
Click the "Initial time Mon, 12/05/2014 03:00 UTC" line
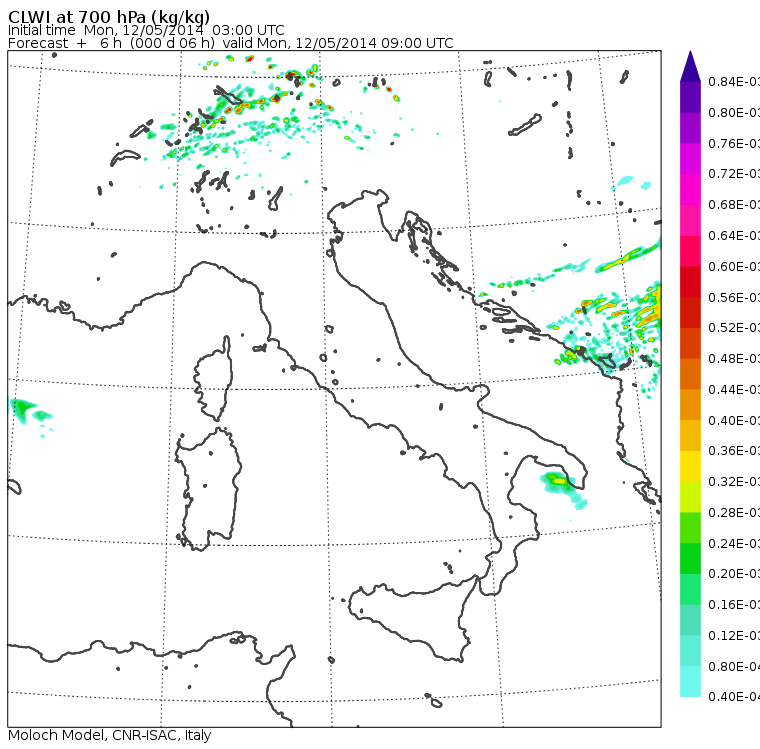[x=146, y=30]
